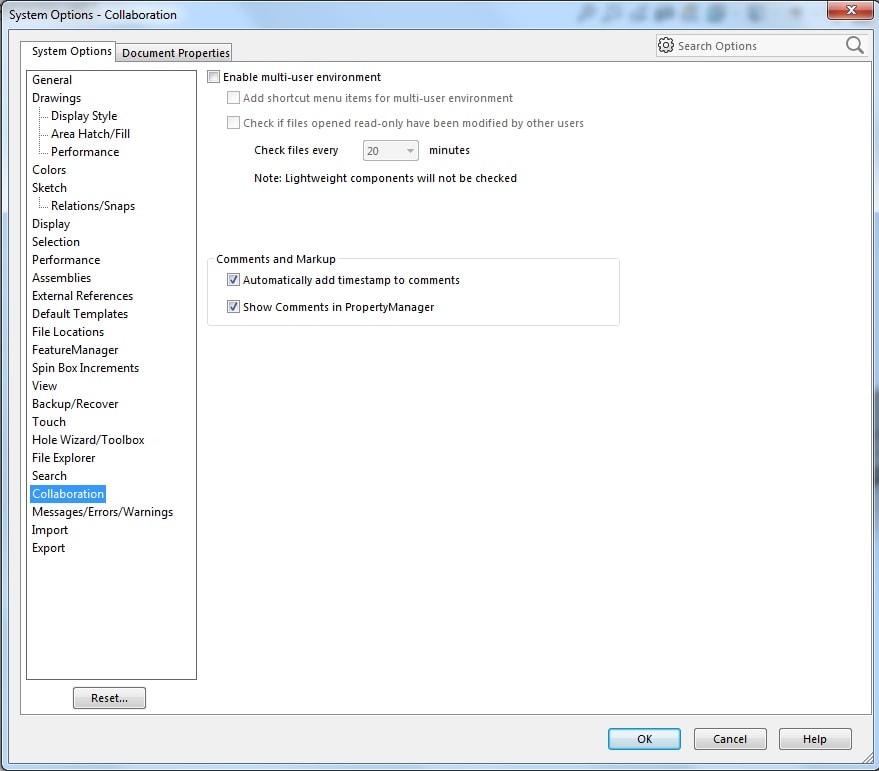Select the System Options tab
Screen dimensions: 879x771
tap(71, 51)
